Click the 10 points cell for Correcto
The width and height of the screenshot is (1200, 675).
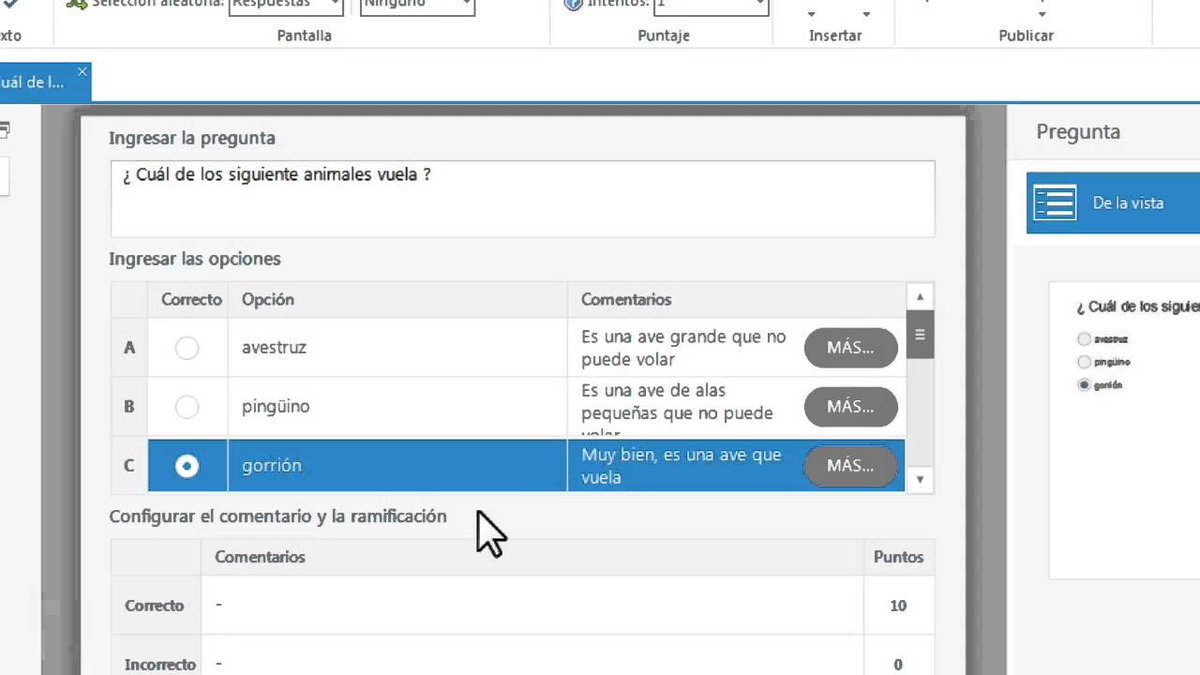(x=898, y=605)
